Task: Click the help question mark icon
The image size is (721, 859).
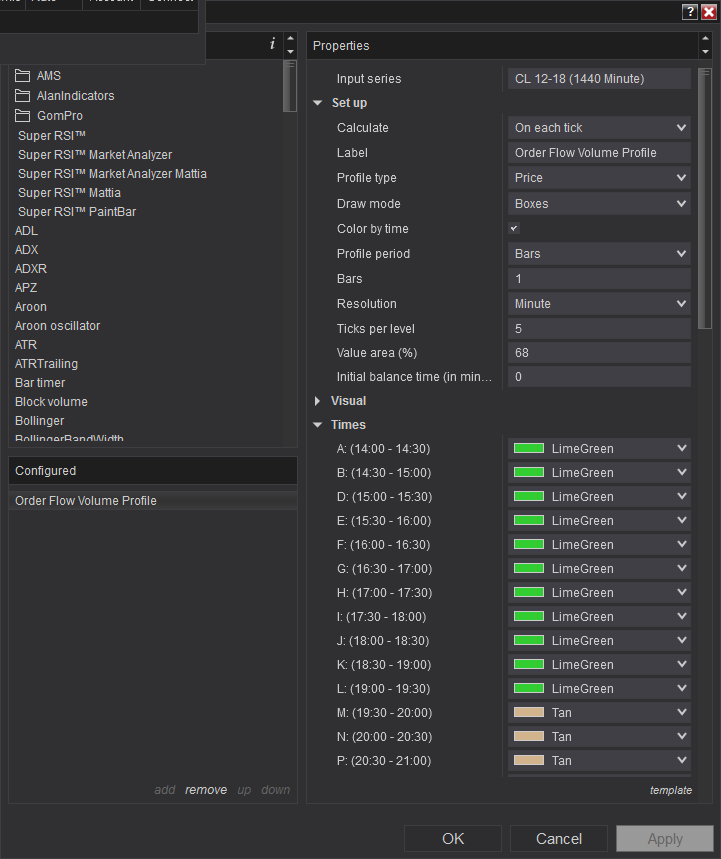Action: click(690, 12)
